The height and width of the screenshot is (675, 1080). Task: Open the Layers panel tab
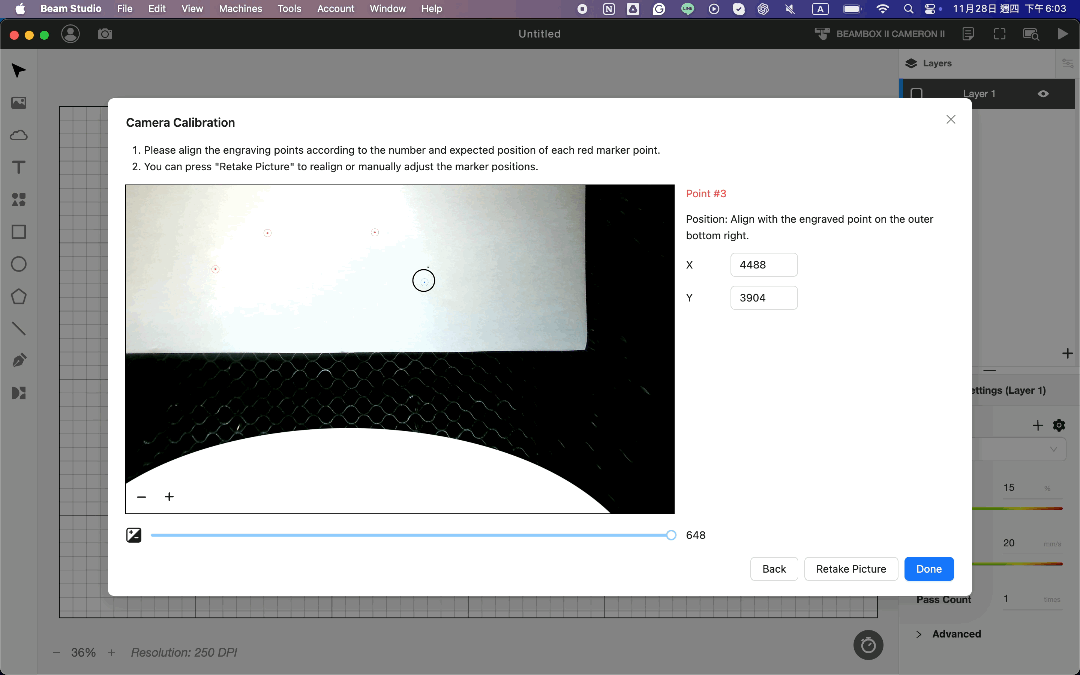[x=928, y=63]
